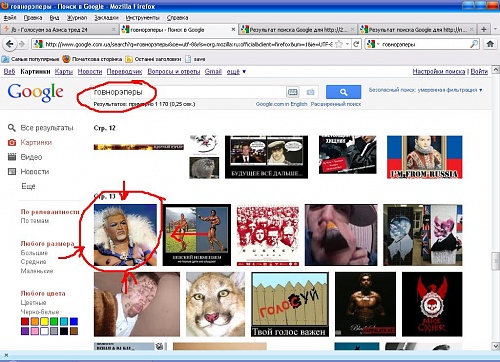
Task: Click the reload page icon
Action: click(x=356, y=44)
